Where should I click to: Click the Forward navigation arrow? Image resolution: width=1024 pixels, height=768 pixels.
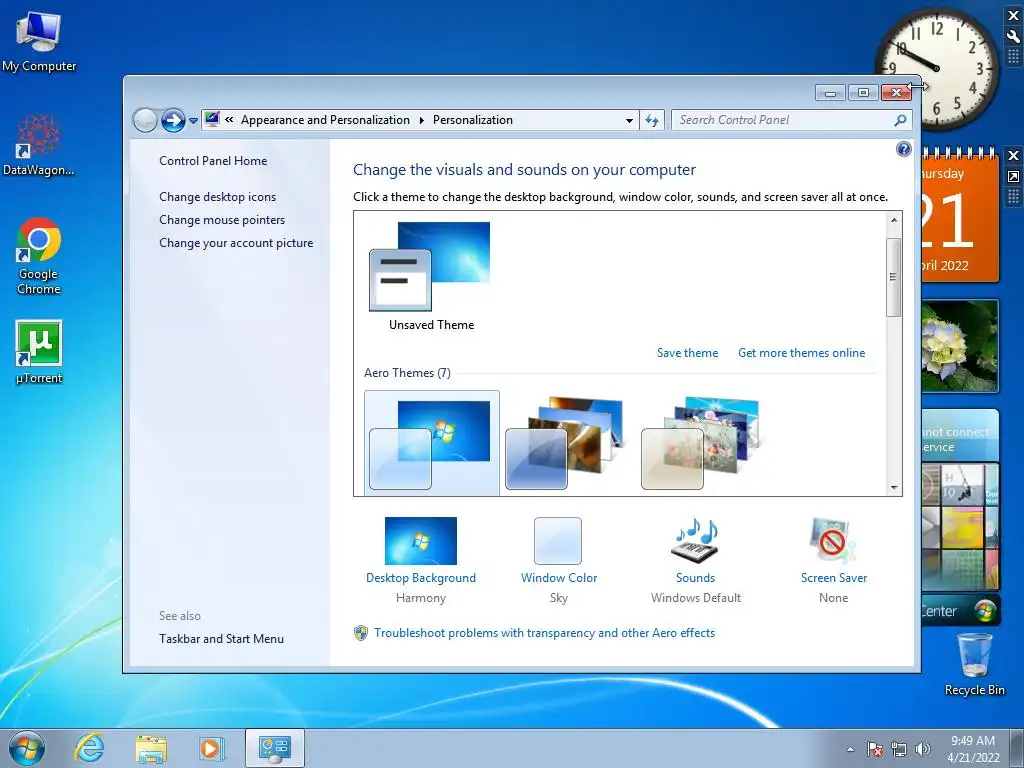pyautogui.click(x=173, y=120)
